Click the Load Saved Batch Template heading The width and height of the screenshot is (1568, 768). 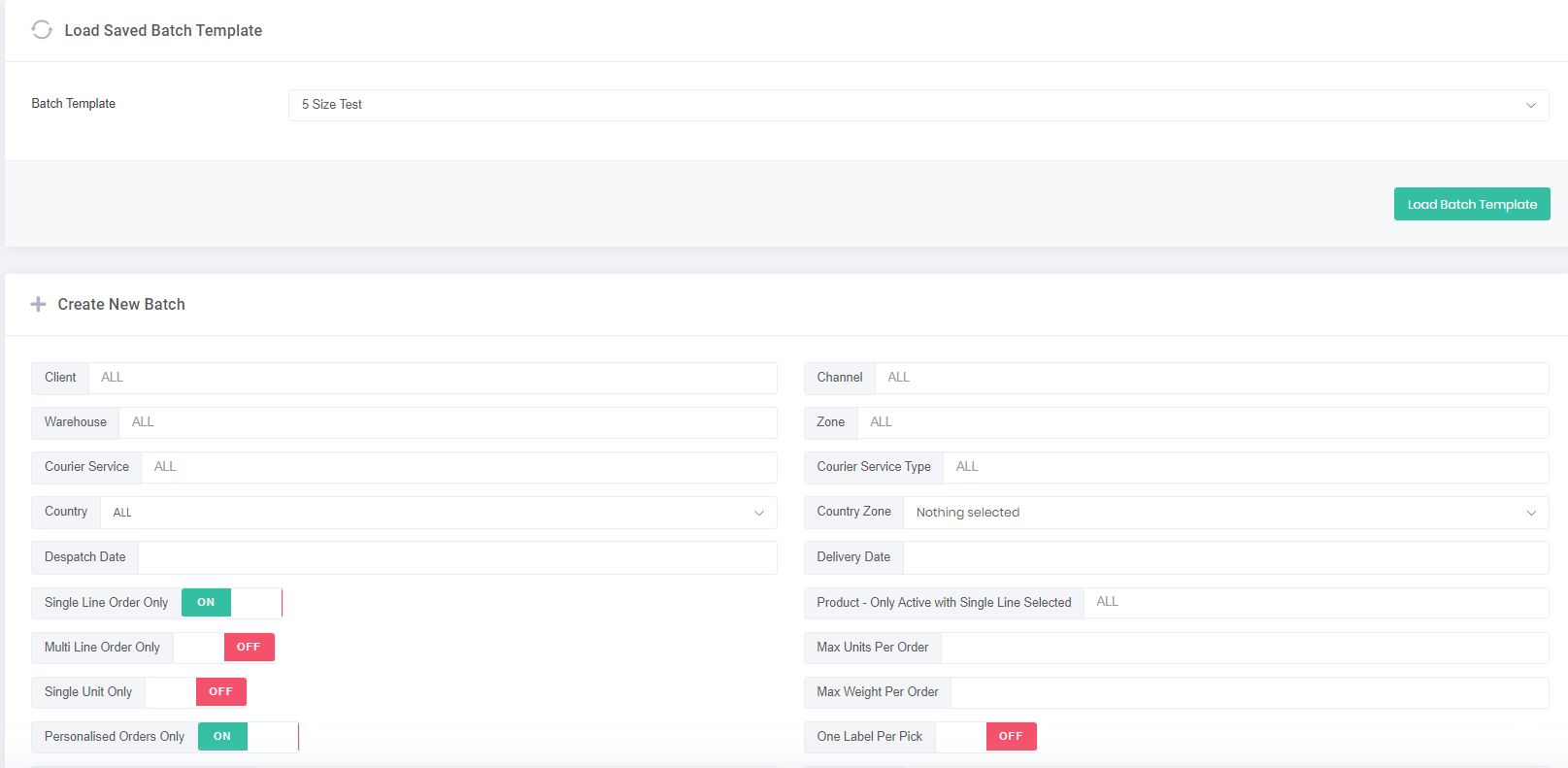click(163, 30)
